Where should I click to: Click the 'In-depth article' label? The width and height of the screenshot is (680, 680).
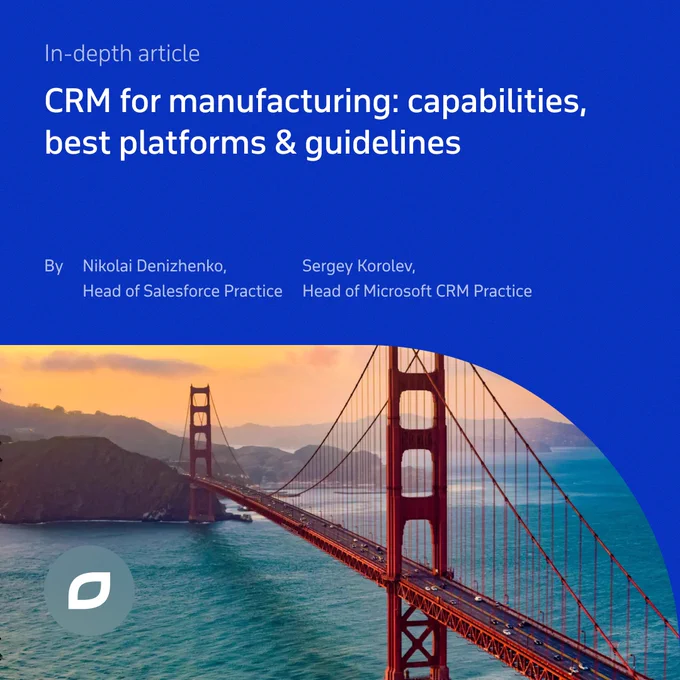(122, 54)
